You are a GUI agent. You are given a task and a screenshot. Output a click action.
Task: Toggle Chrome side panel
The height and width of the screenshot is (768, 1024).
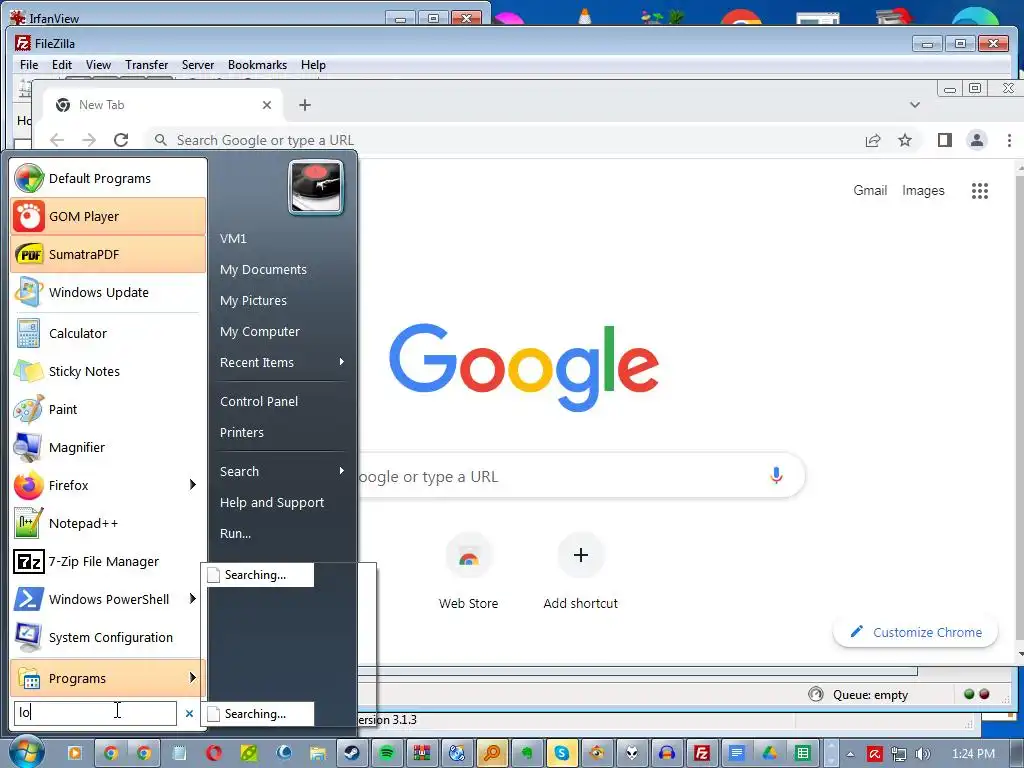[944, 140]
